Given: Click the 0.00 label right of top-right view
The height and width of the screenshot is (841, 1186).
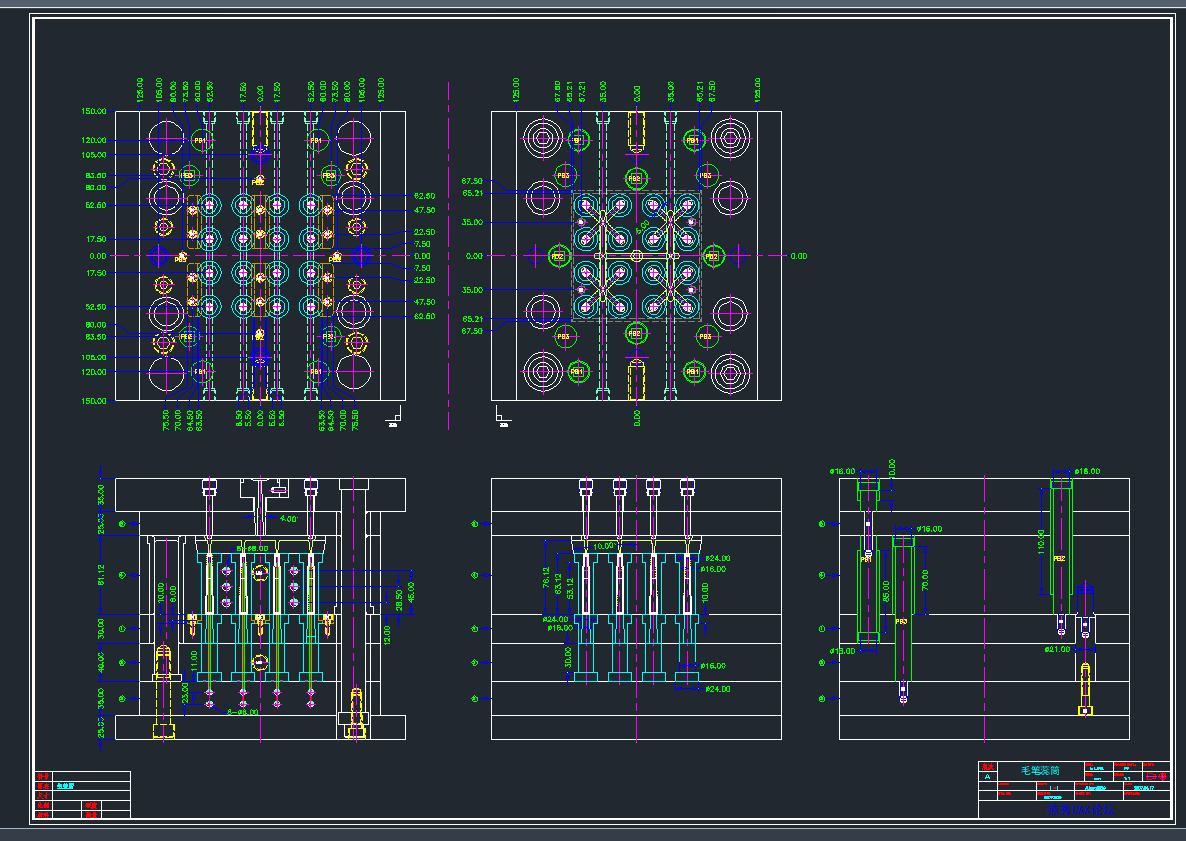Looking at the screenshot, I should pyautogui.click(x=798, y=256).
